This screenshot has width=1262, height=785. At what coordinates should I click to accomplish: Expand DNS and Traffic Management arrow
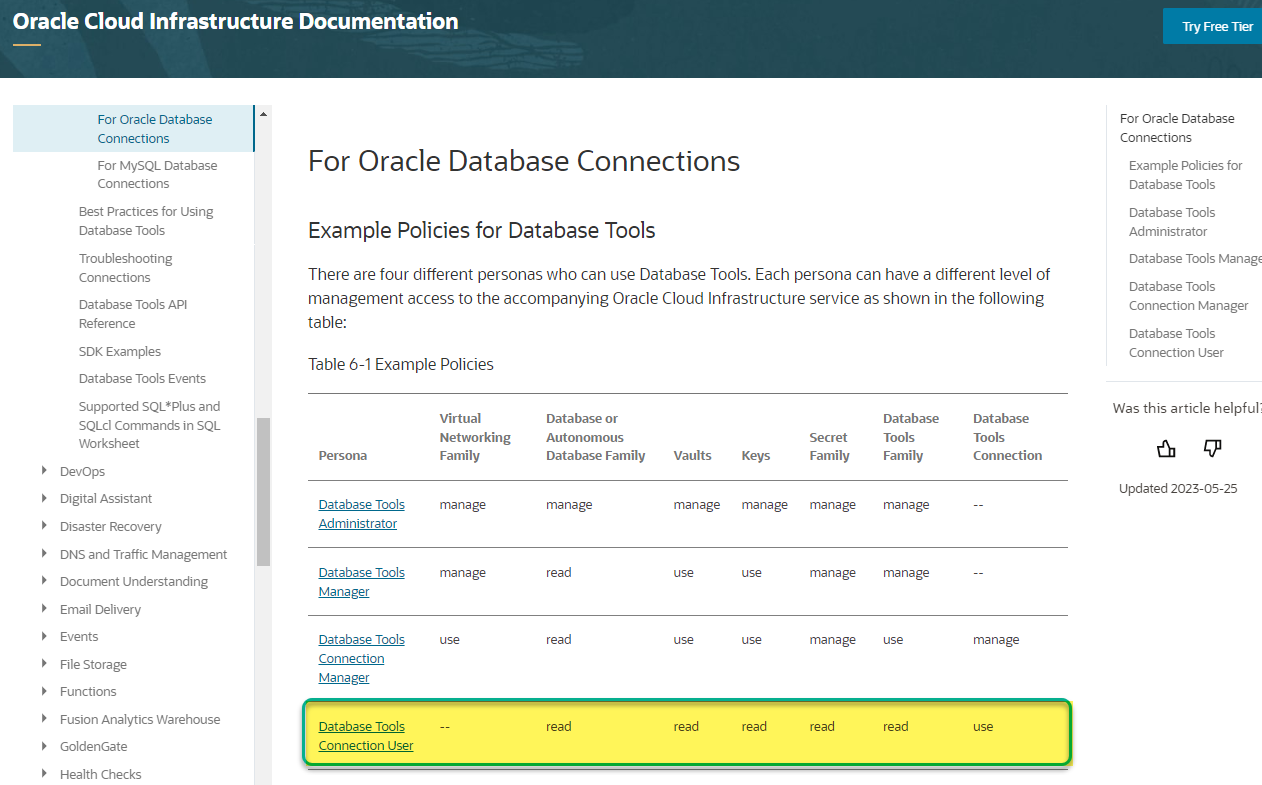(x=44, y=554)
